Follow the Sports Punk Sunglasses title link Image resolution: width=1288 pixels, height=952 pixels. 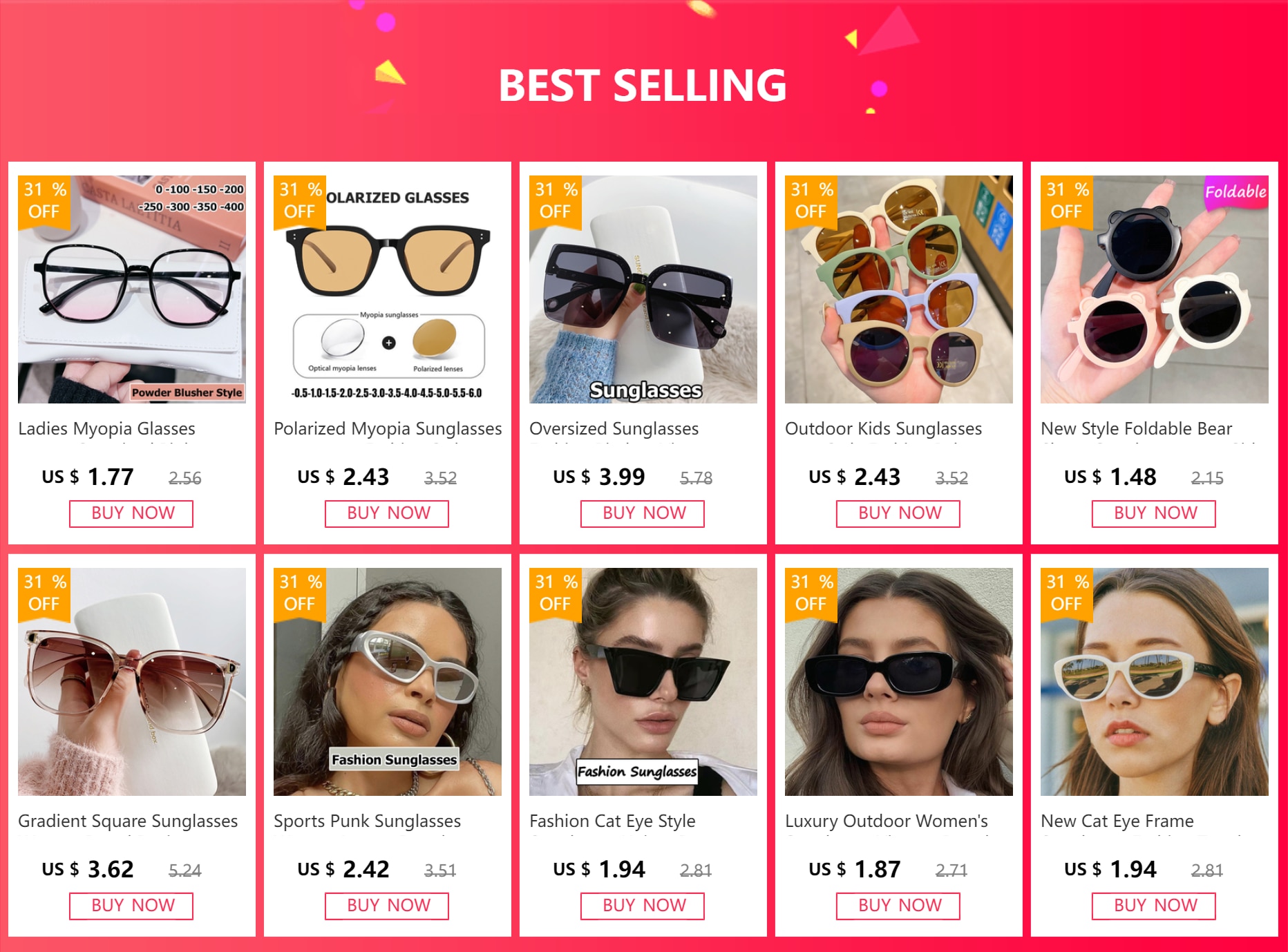pyautogui.click(x=367, y=821)
